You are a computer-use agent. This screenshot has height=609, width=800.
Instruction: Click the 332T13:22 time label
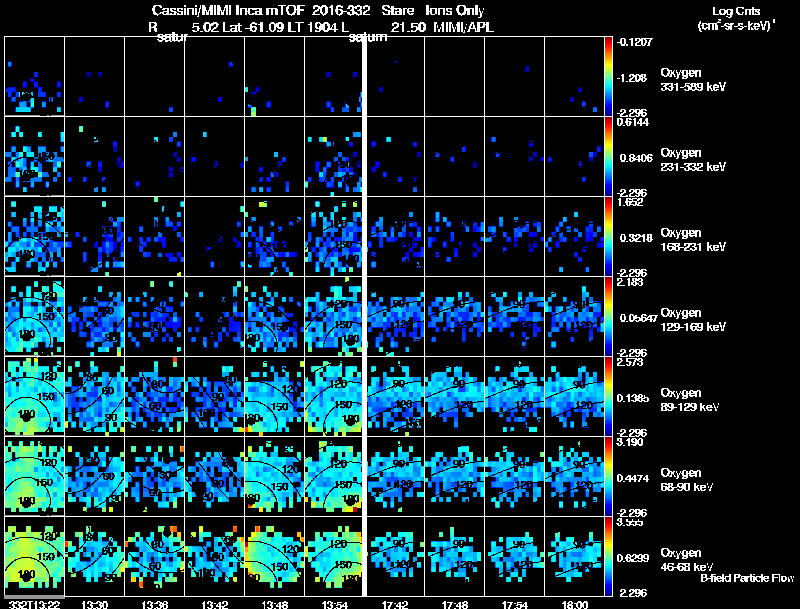(35, 604)
